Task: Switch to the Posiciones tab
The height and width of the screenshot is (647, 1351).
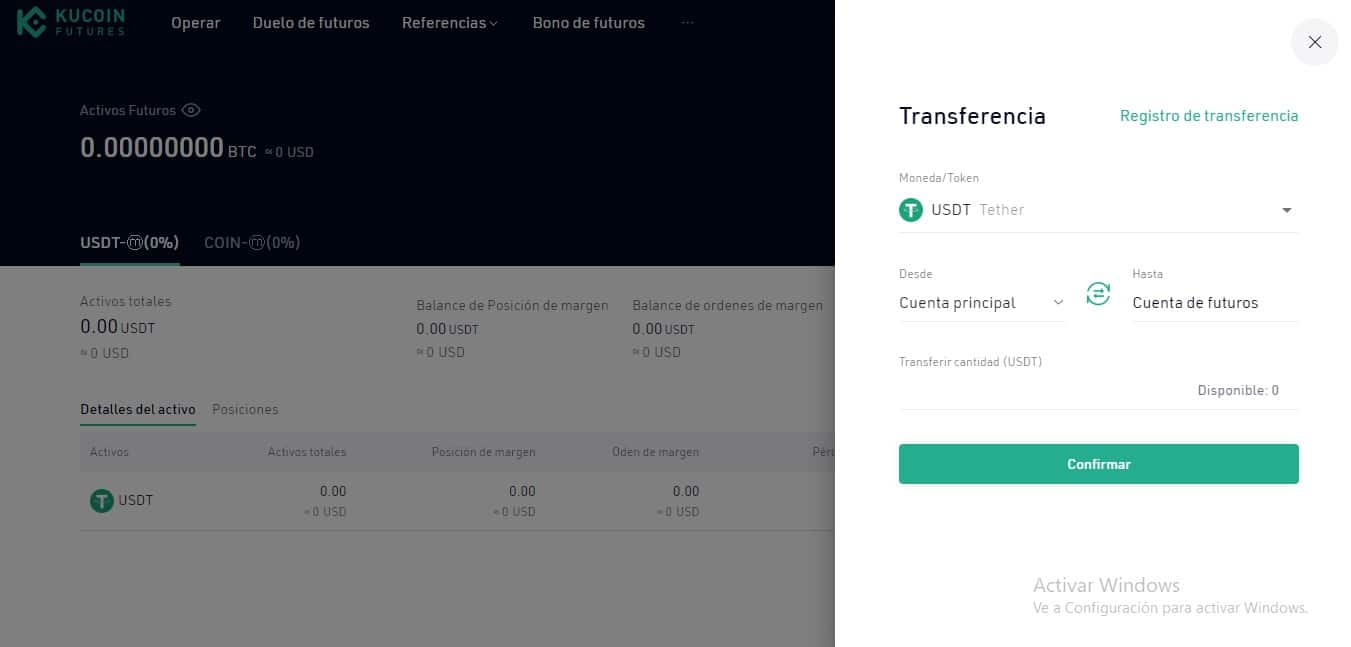Action: click(x=245, y=409)
